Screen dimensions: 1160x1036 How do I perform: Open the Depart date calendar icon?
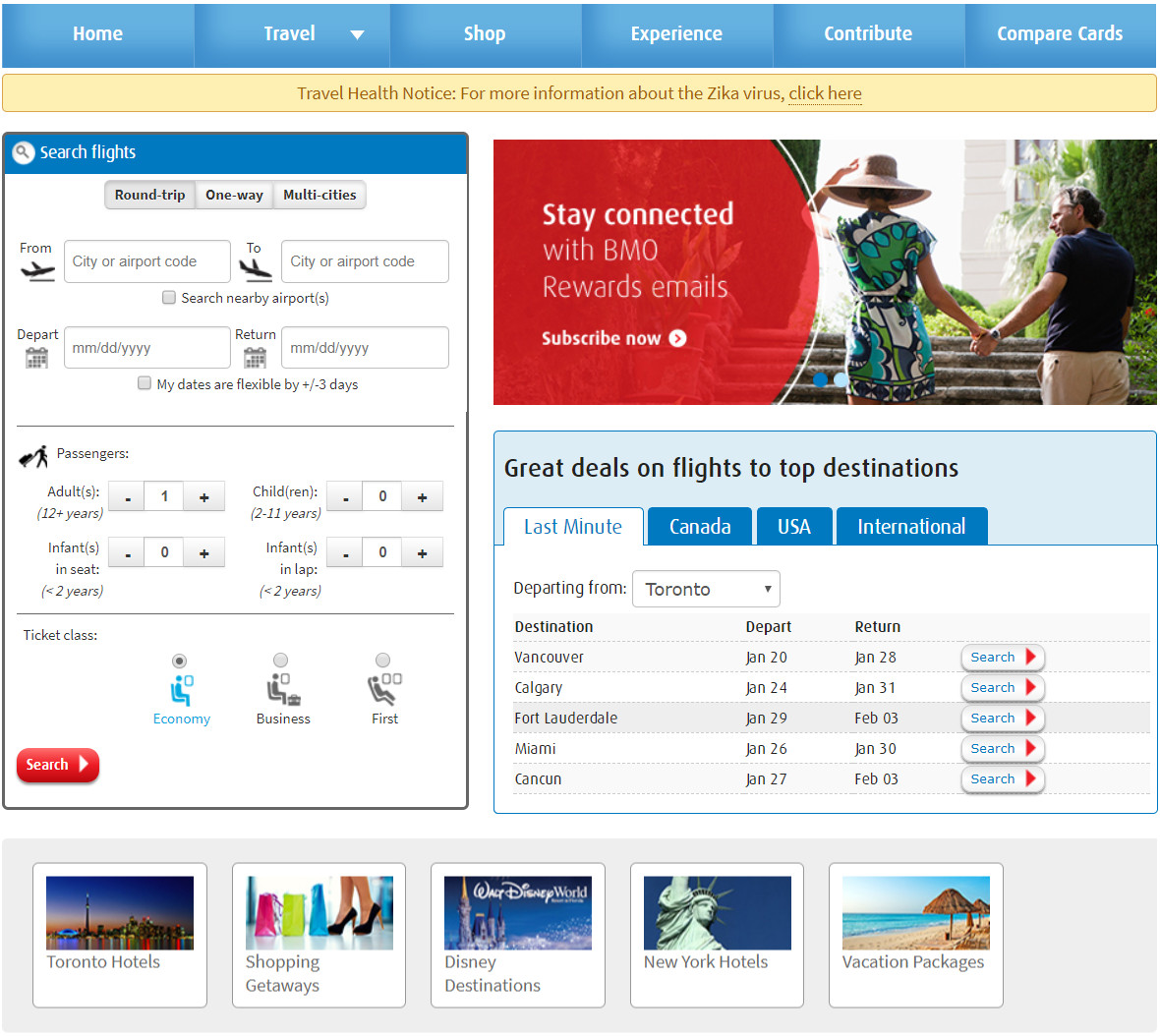(36, 358)
